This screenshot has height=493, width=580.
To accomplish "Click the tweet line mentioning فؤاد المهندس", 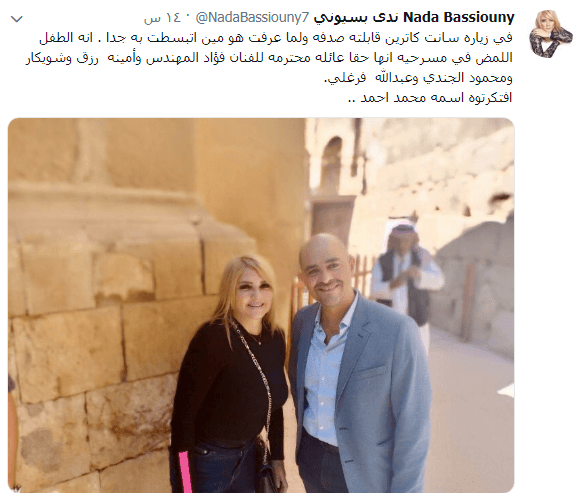I will (269, 58).
